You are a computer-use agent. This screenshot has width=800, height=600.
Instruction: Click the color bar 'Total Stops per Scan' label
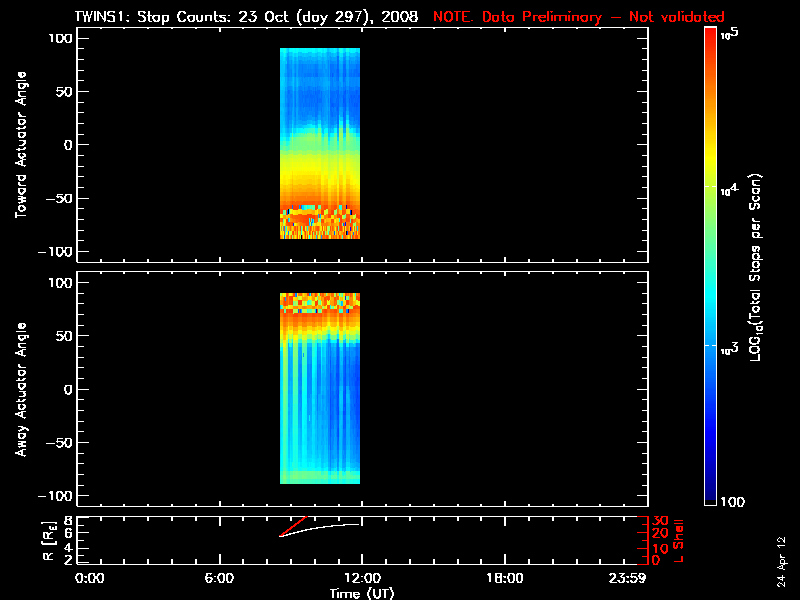[x=773, y=265]
